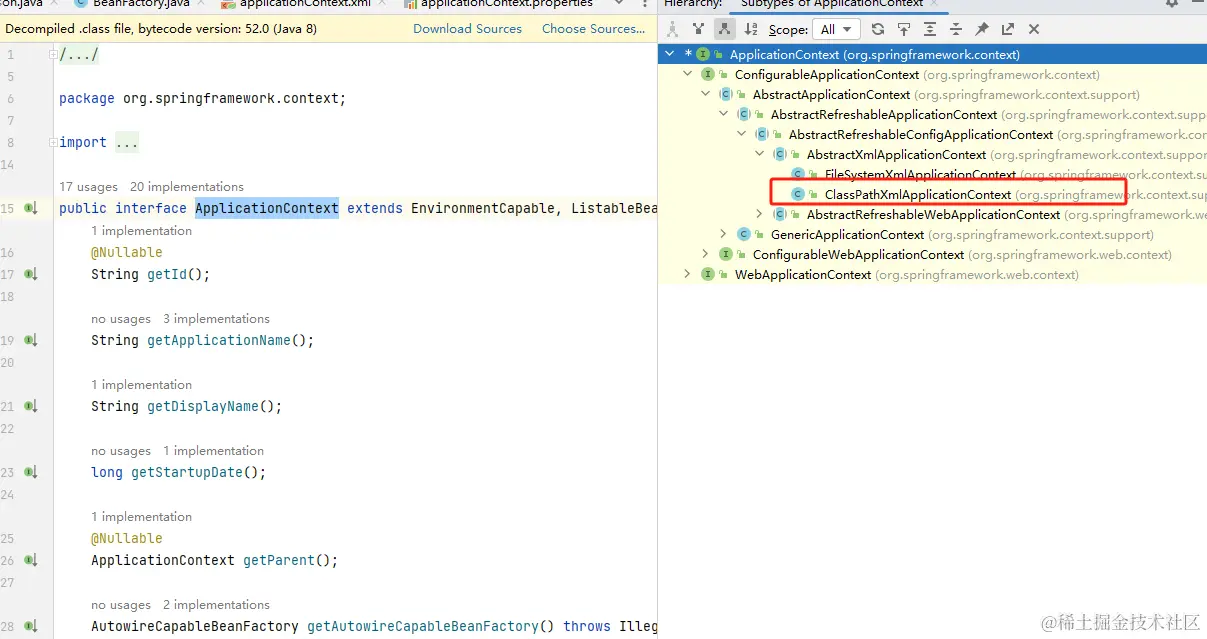
Task: Show class hierarchy icon in Hierarchy toolbar
Action: pyautogui.click(x=673, y=29)
